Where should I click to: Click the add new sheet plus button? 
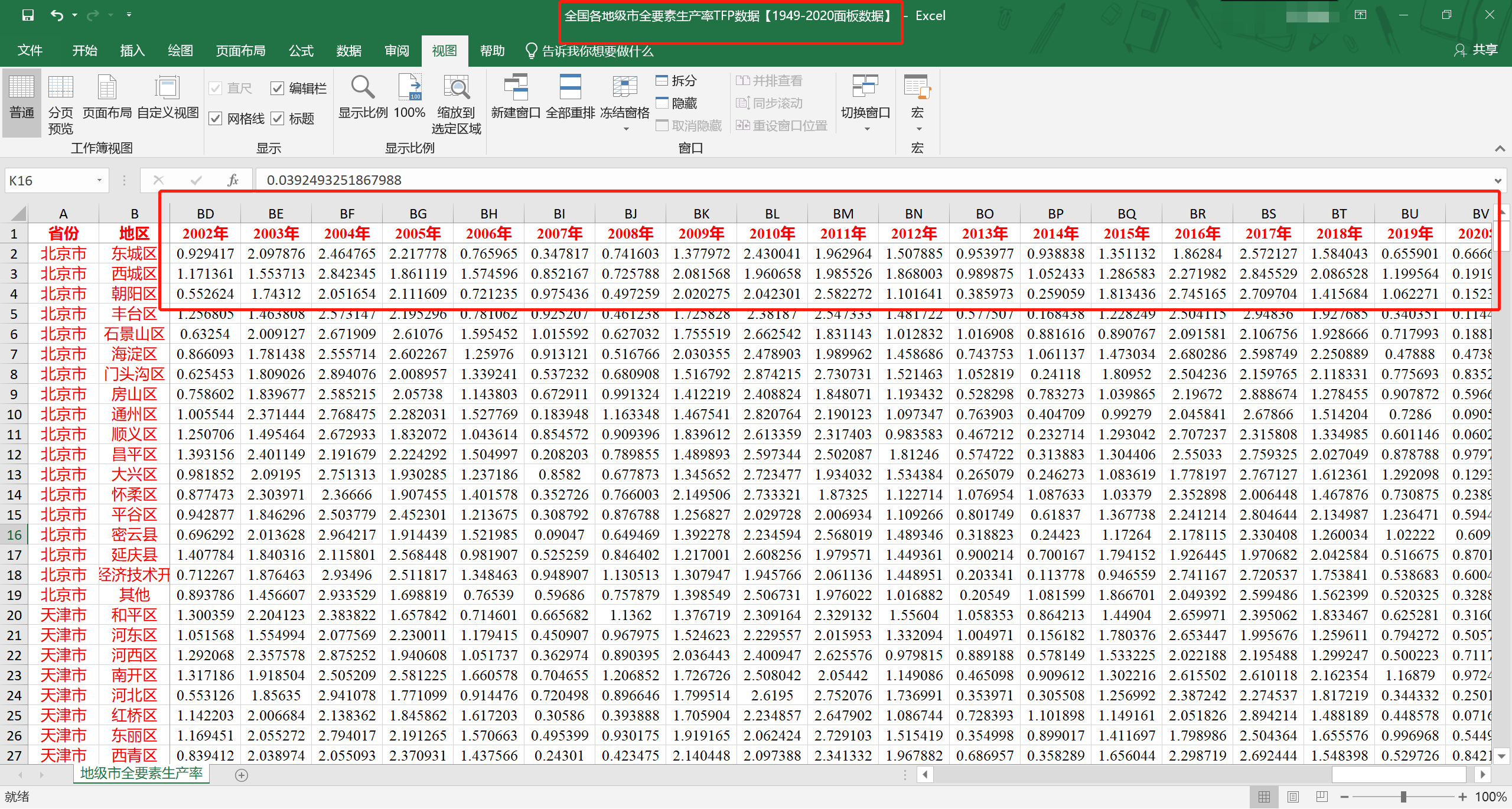241,775
